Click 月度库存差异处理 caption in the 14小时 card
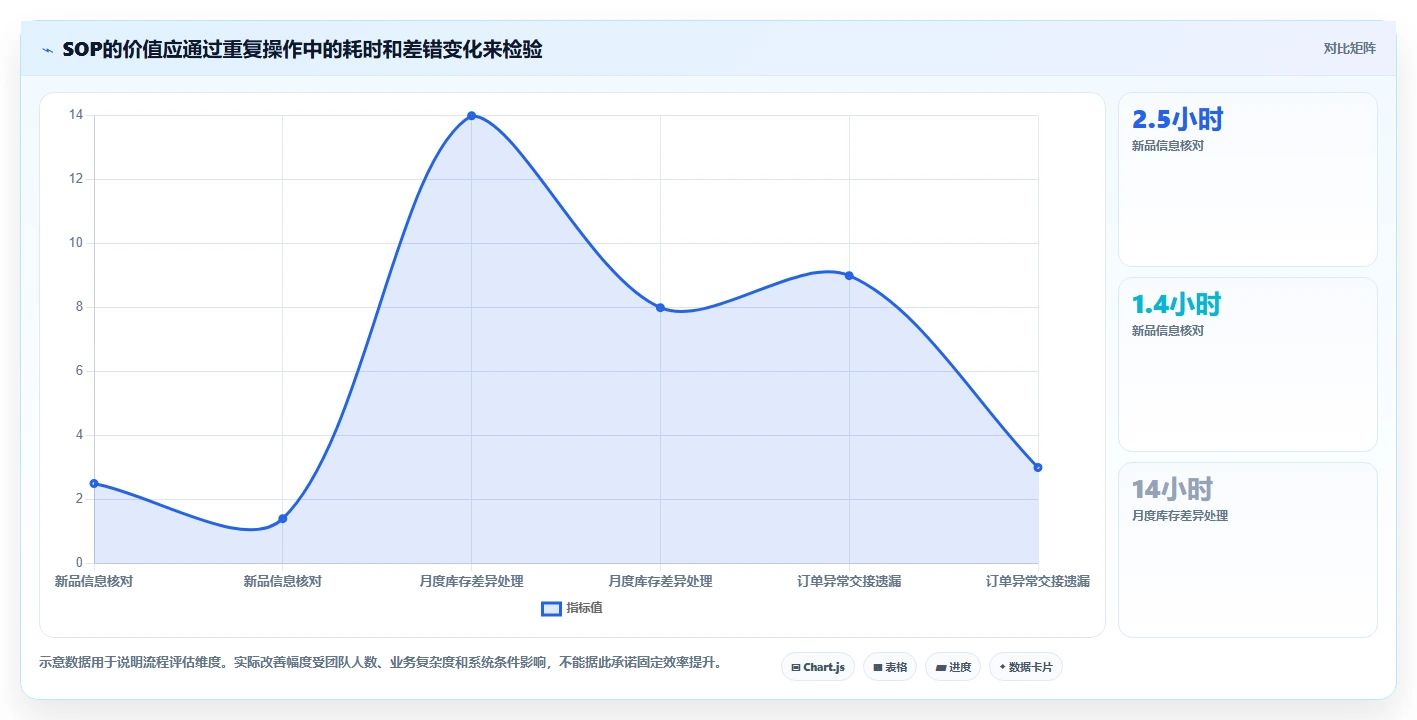Viewport: 1417px width, 720px height. (1180, 516)
